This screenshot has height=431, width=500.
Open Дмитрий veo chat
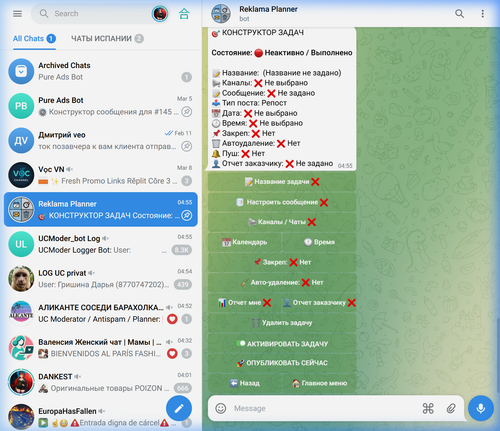point(101,141)
